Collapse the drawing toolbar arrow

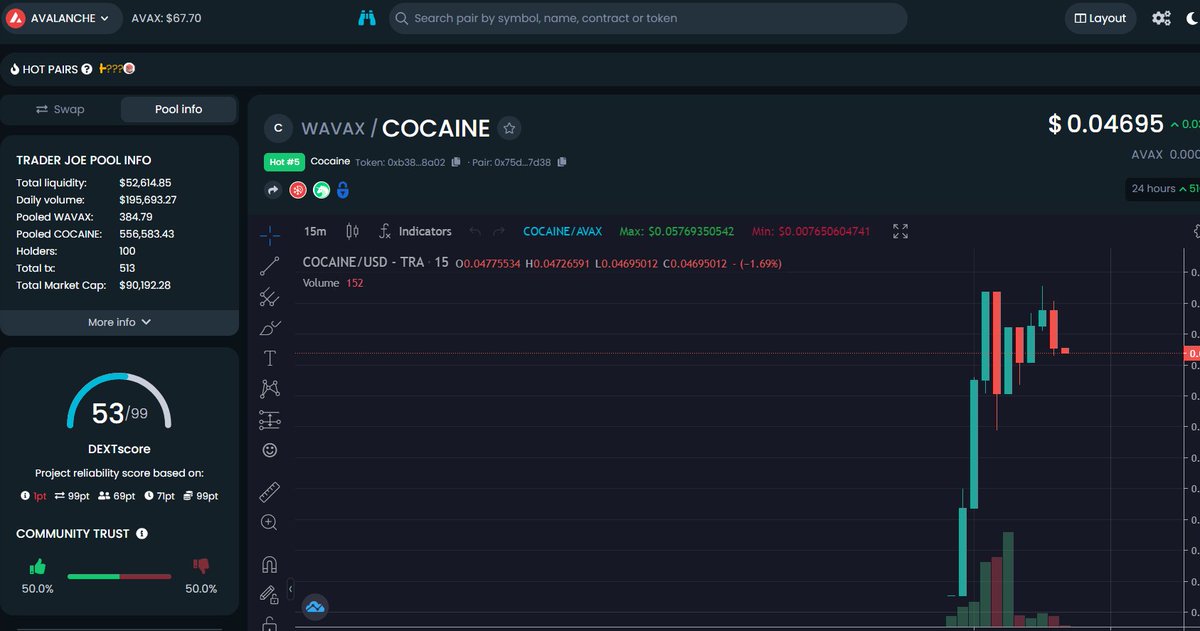[291, 590]
